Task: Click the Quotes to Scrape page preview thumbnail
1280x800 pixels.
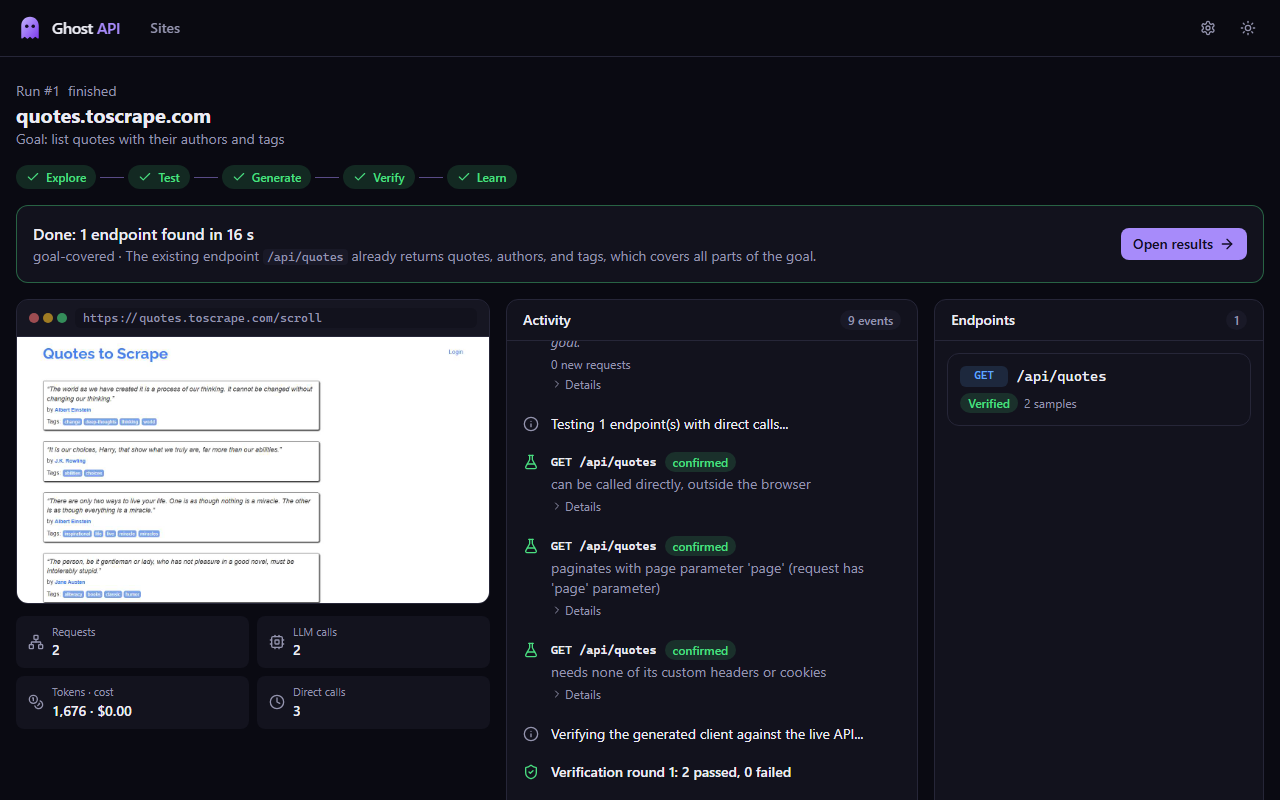Action: click(253, 470)
